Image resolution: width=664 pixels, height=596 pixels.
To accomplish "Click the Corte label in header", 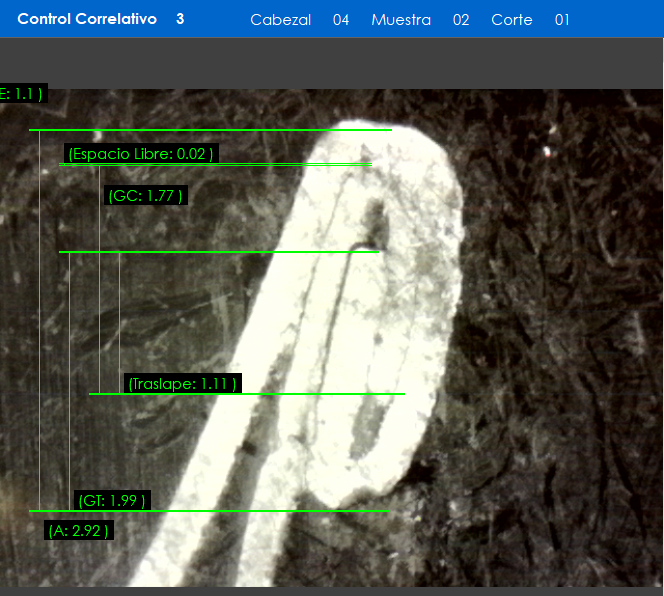I will pos(512,20).
